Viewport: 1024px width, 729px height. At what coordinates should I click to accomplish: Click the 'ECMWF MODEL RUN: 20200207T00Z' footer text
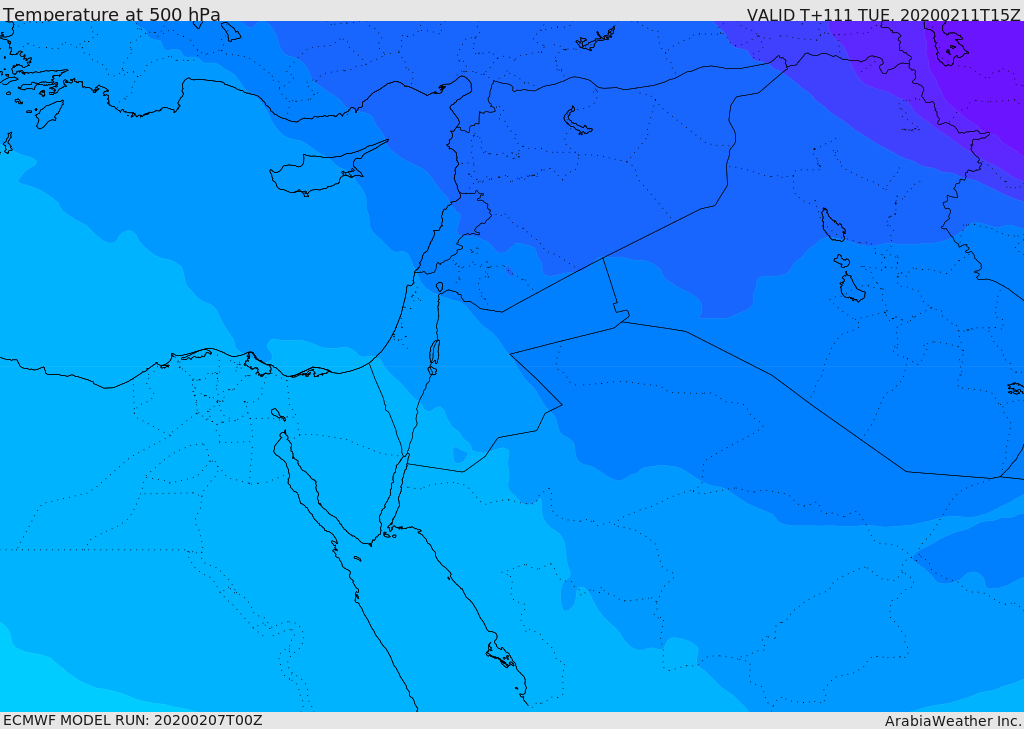click(133, 720)
